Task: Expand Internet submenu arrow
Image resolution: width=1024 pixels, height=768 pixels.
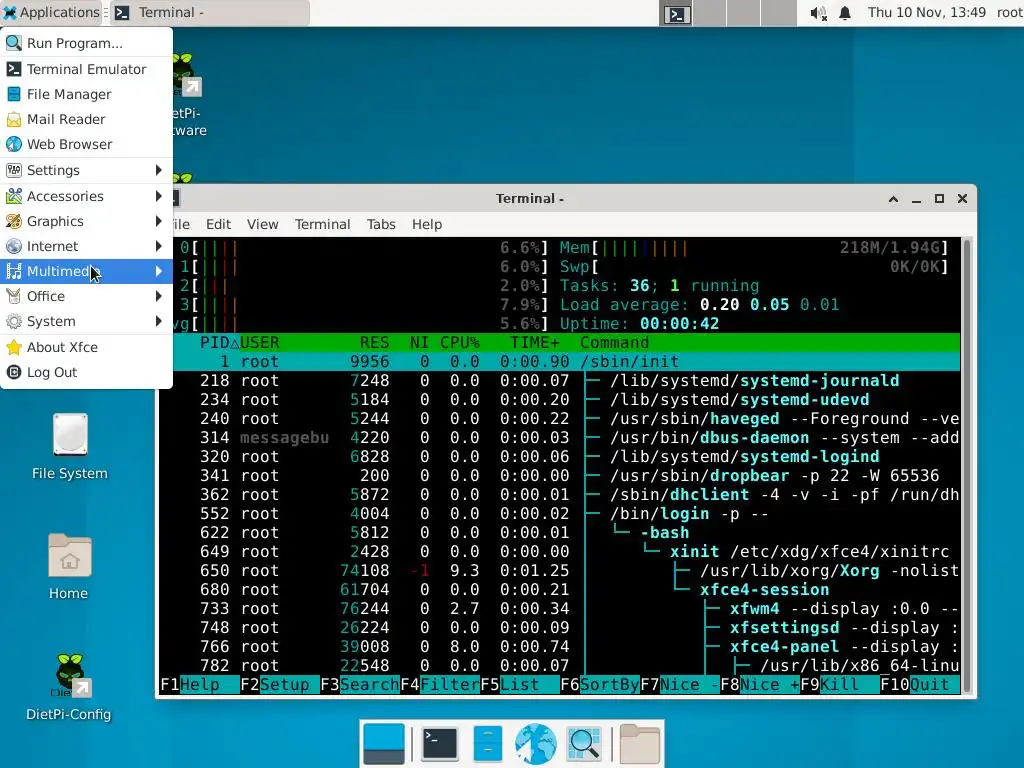Action: point(159,246)
